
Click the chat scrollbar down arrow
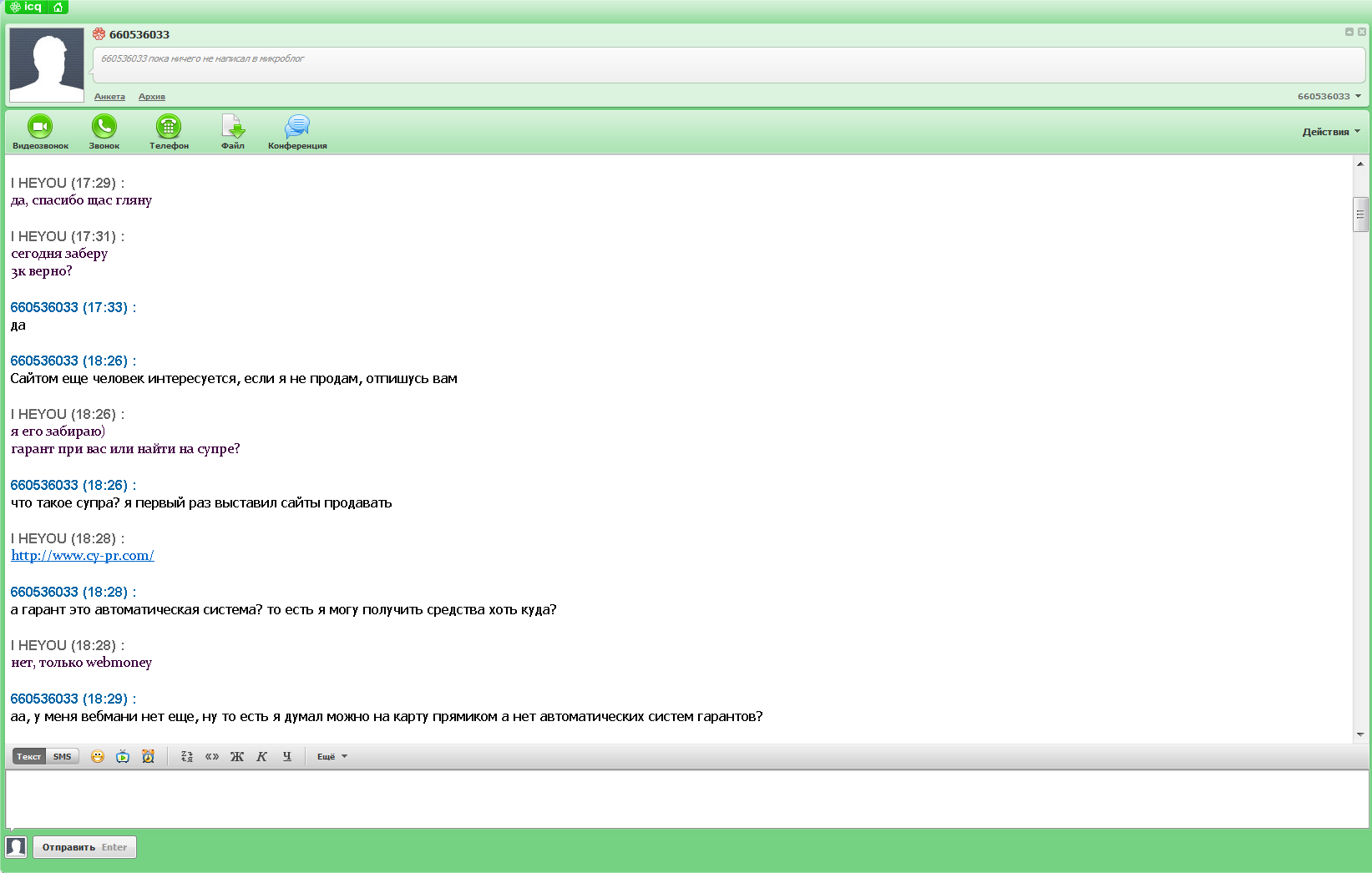pos(1360,734)
